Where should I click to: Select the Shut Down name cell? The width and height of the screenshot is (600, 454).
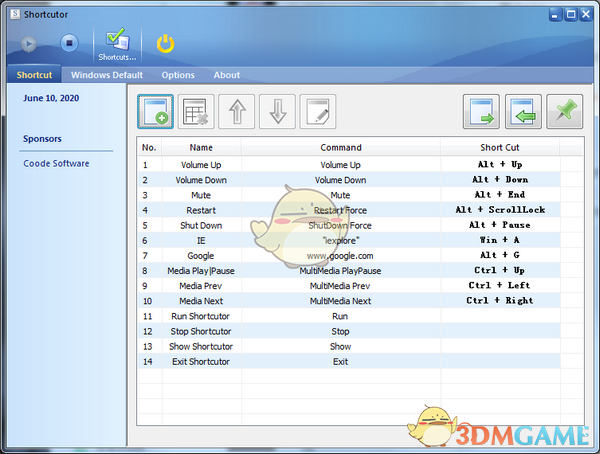[x=201, y=225]
